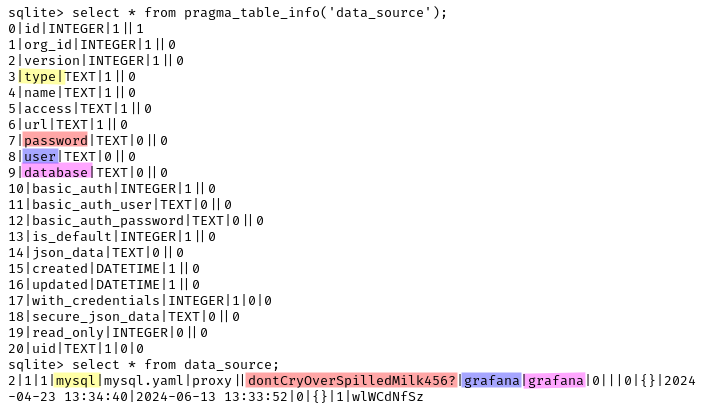Click the 'org_id' column row
The height and width of the screenshot is (405, 701).
[92, 45]
